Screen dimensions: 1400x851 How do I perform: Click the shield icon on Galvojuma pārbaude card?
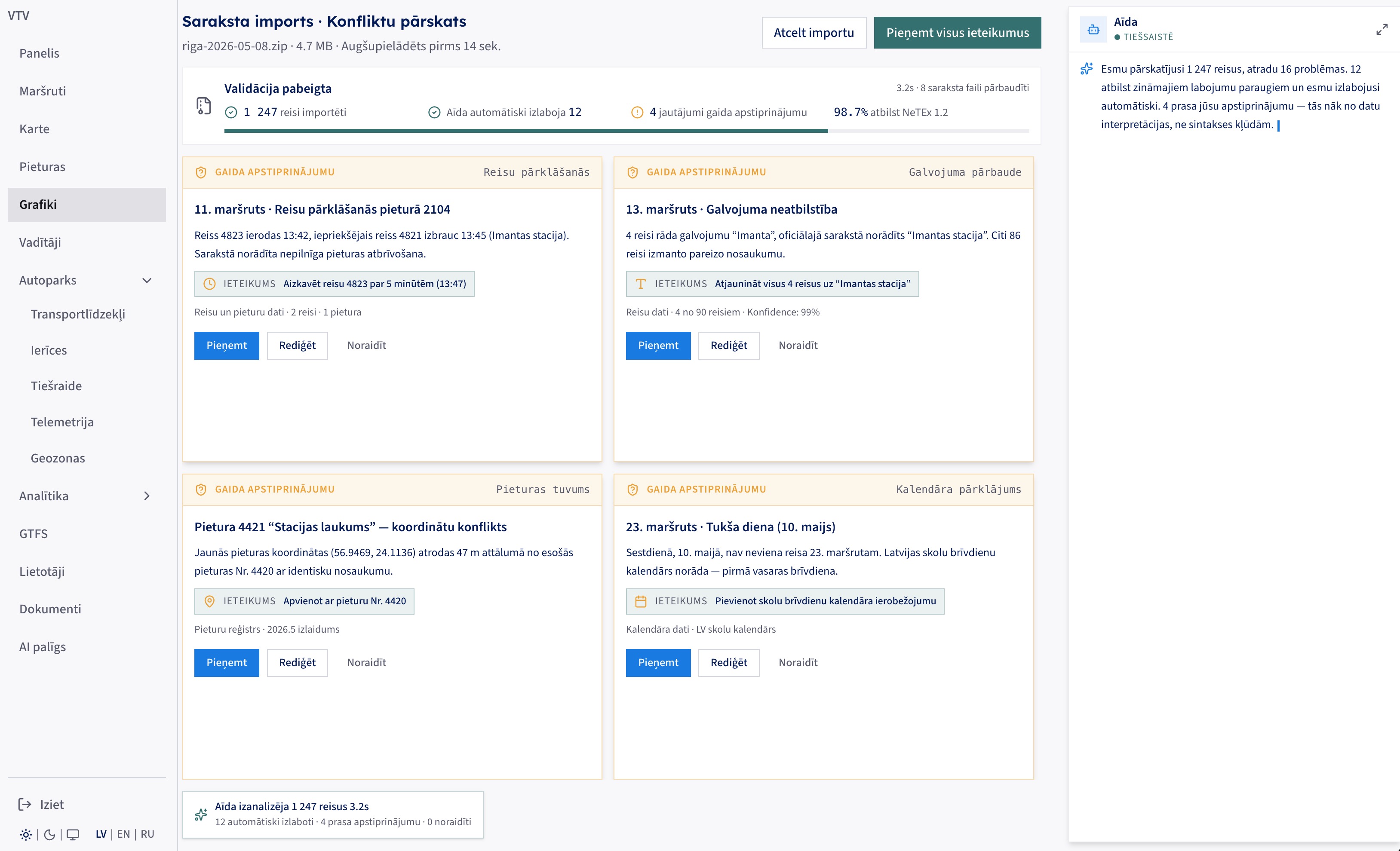(x=632, y=172)
